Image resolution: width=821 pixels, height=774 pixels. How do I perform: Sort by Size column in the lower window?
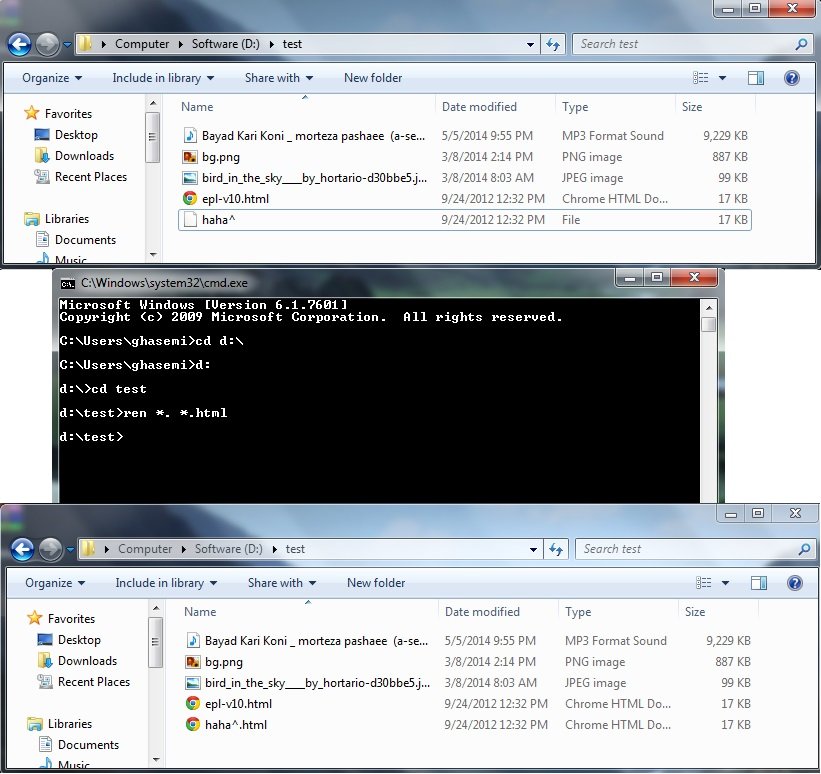(695, 612)
